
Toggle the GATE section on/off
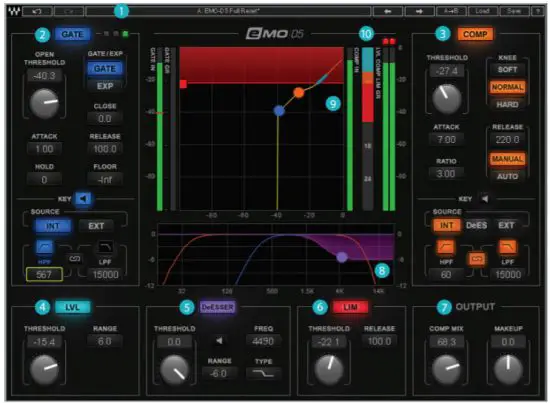73,34
